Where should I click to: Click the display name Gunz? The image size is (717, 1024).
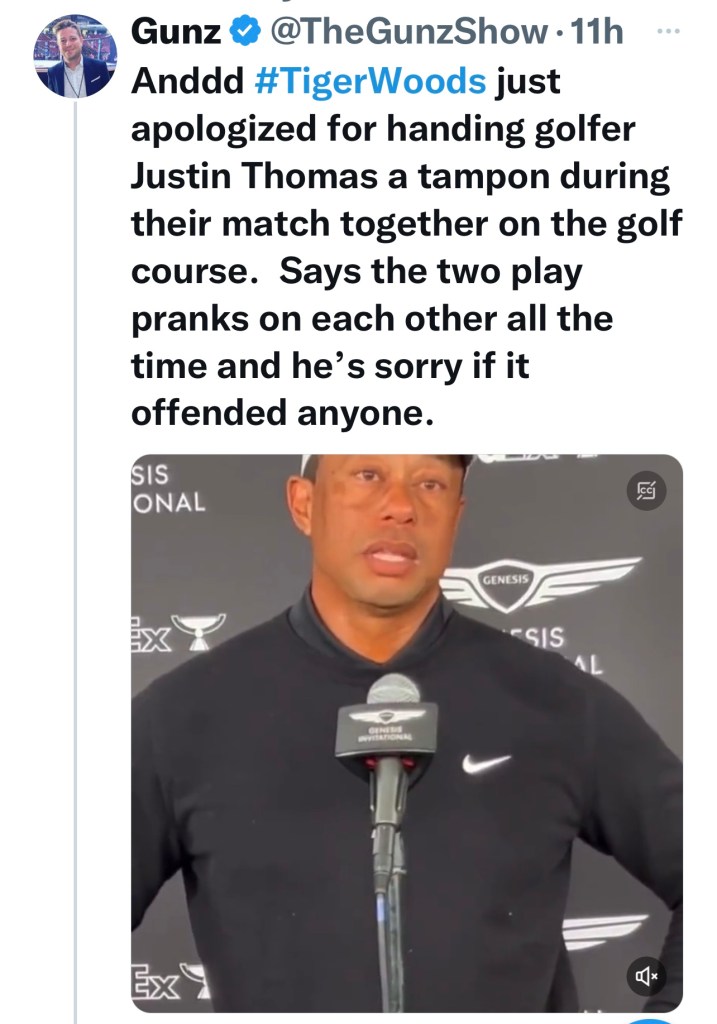(175, 32)
